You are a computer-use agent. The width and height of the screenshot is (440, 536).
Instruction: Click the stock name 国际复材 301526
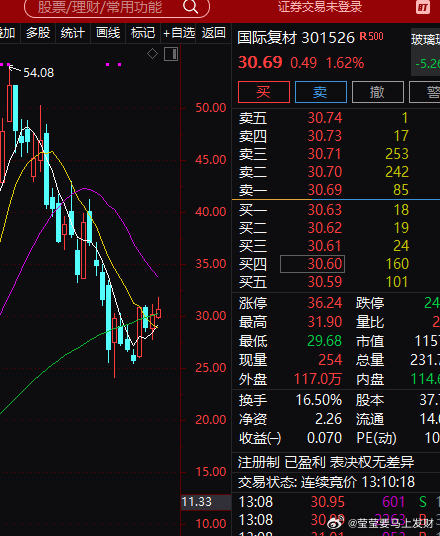[x=296, y=38]
